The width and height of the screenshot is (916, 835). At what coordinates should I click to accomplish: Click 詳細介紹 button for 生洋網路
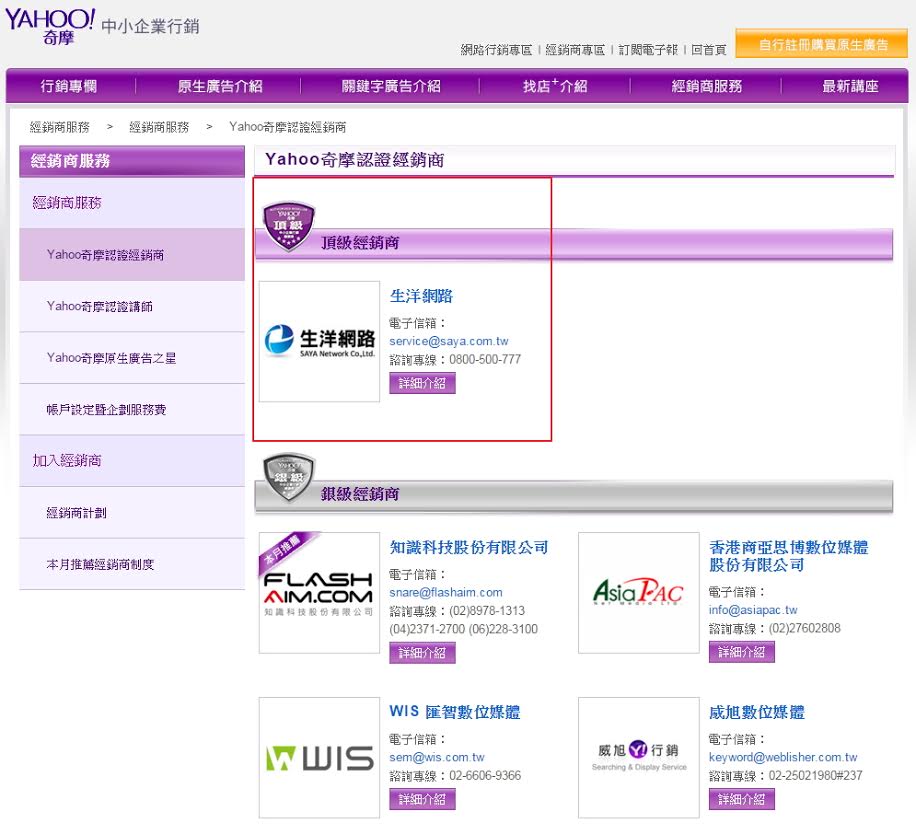[422, 383]
